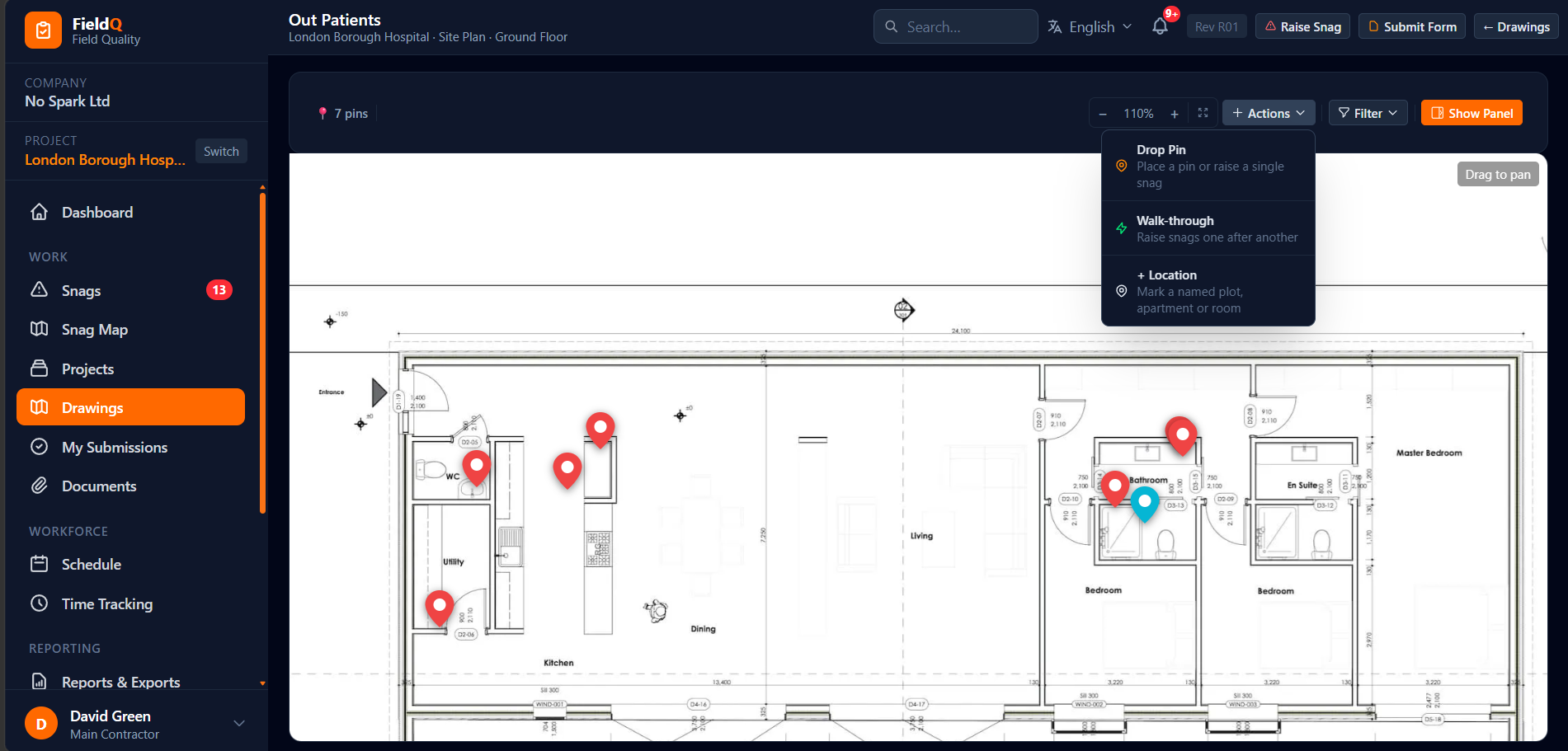Click the Schedule calendar icon

[x=39, y=564]
